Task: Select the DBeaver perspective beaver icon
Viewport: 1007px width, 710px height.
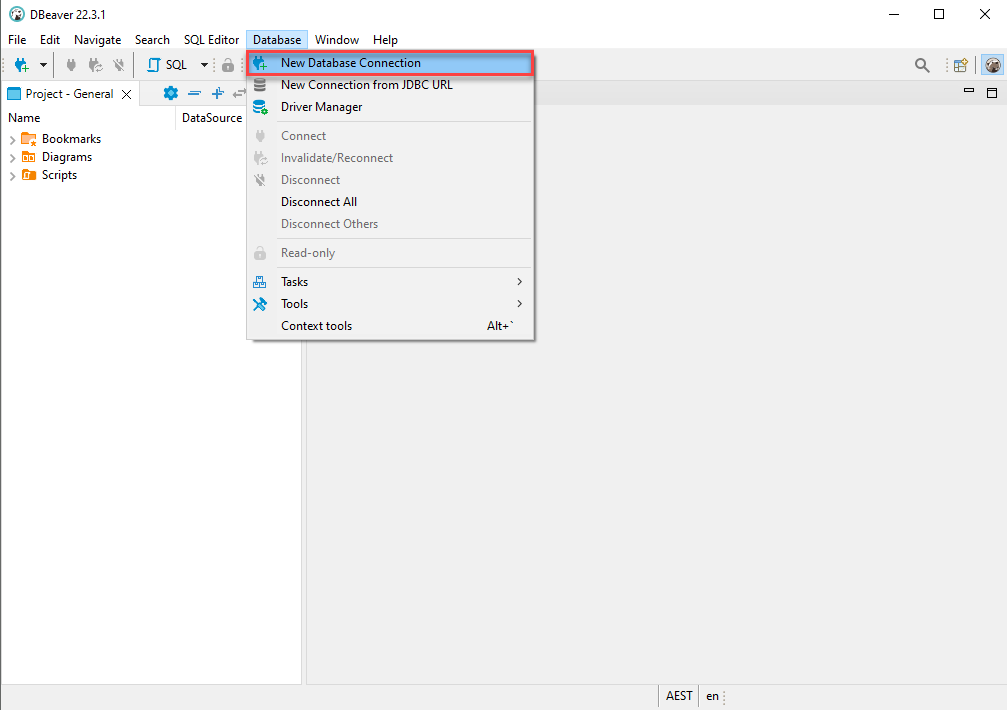Action: click(992, 65)
